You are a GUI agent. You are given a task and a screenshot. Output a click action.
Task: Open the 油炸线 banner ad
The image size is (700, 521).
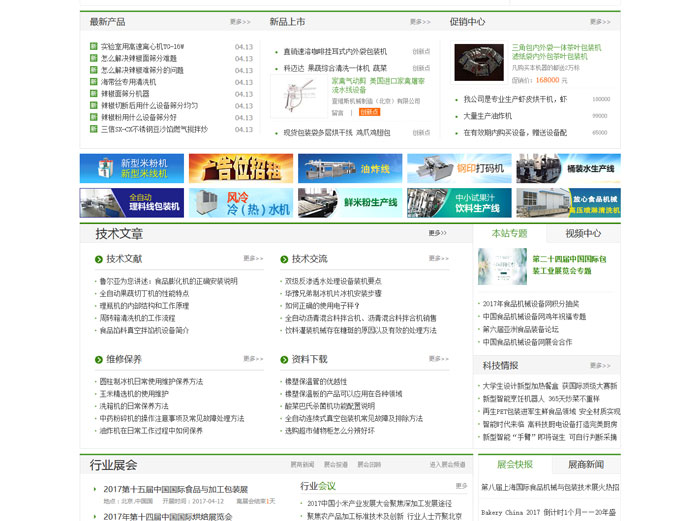[349, 168]
